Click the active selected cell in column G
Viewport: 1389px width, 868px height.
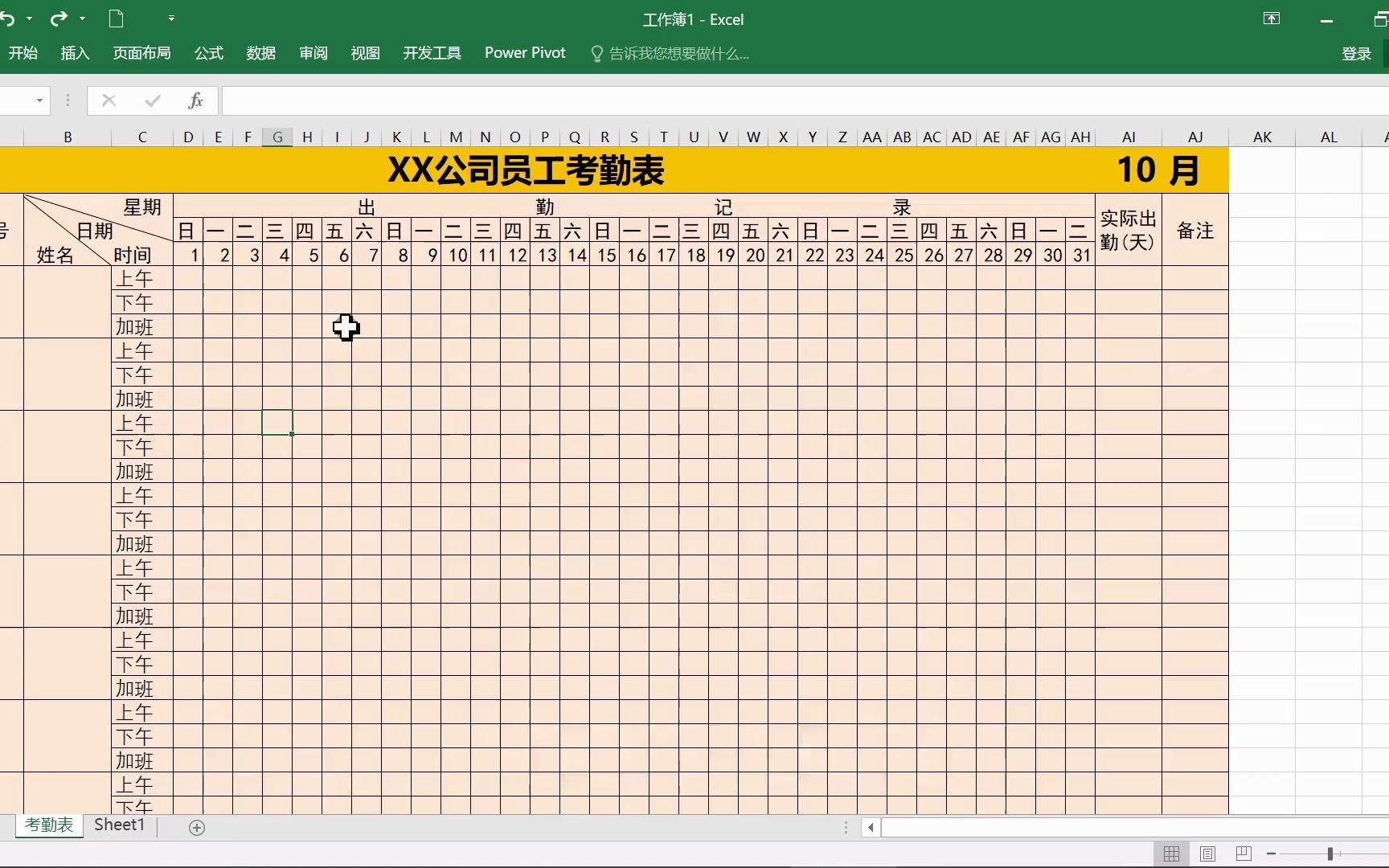pos(277,422)
